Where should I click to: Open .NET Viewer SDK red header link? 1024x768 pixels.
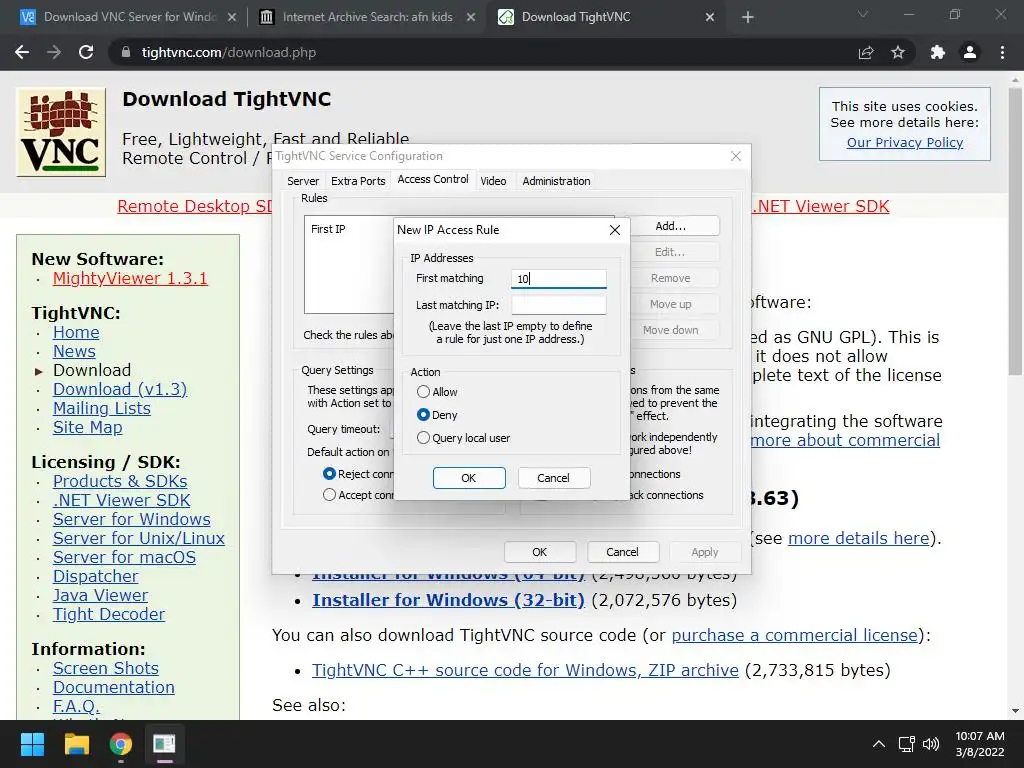click(x=820, y=206)
